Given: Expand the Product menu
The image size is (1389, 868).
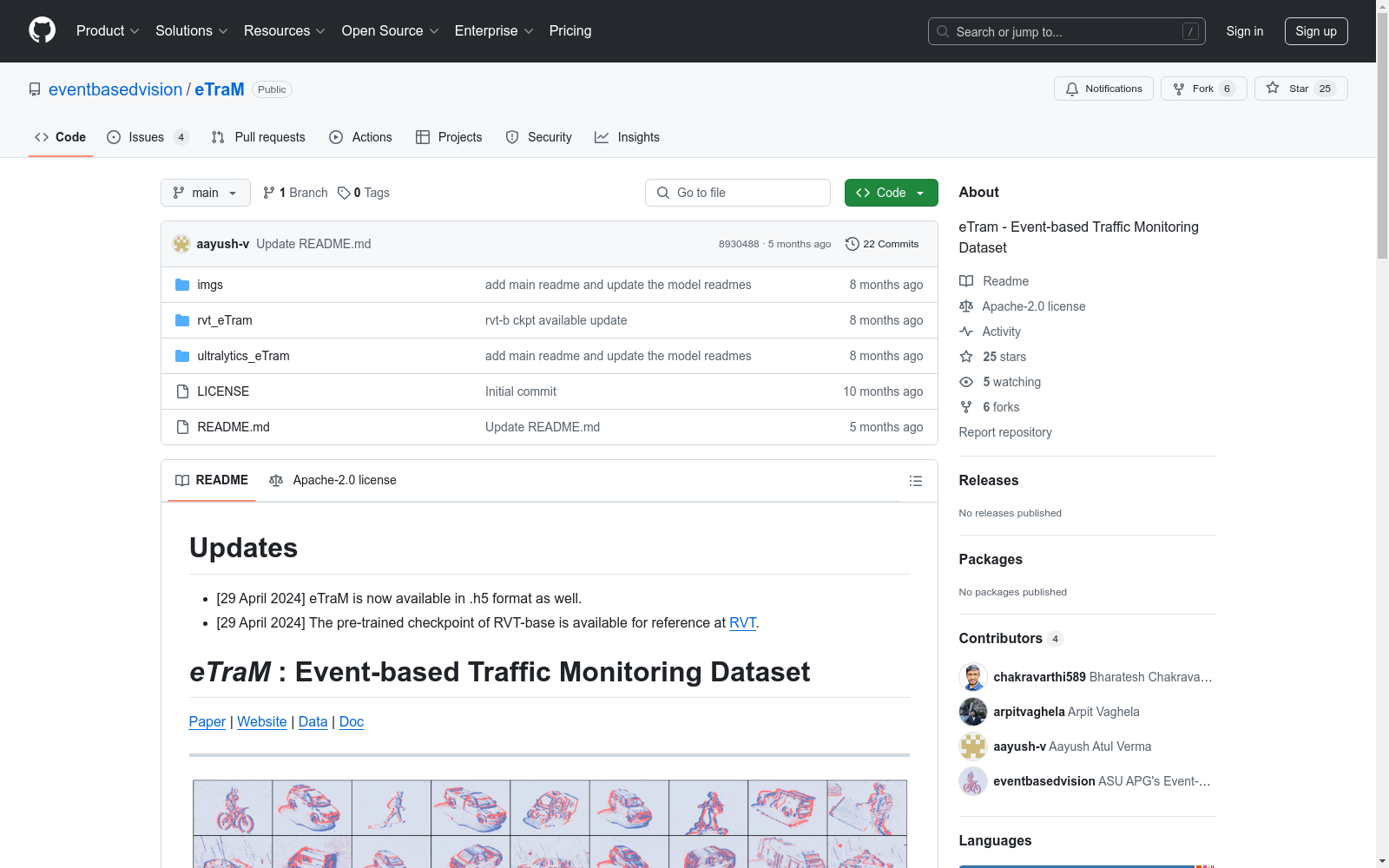Looking at the screenshot, I should [108, 30].
